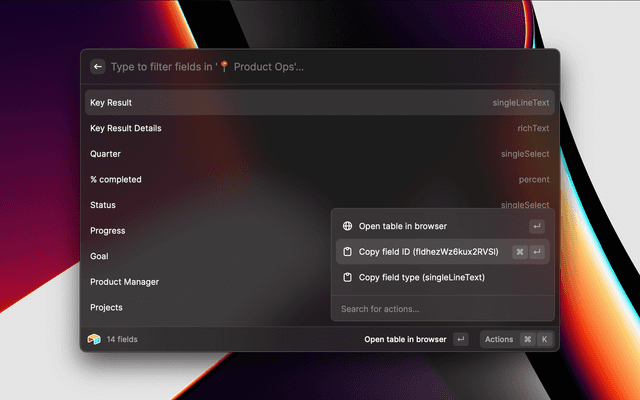Click the return key icon in footer

click(460, 339)
